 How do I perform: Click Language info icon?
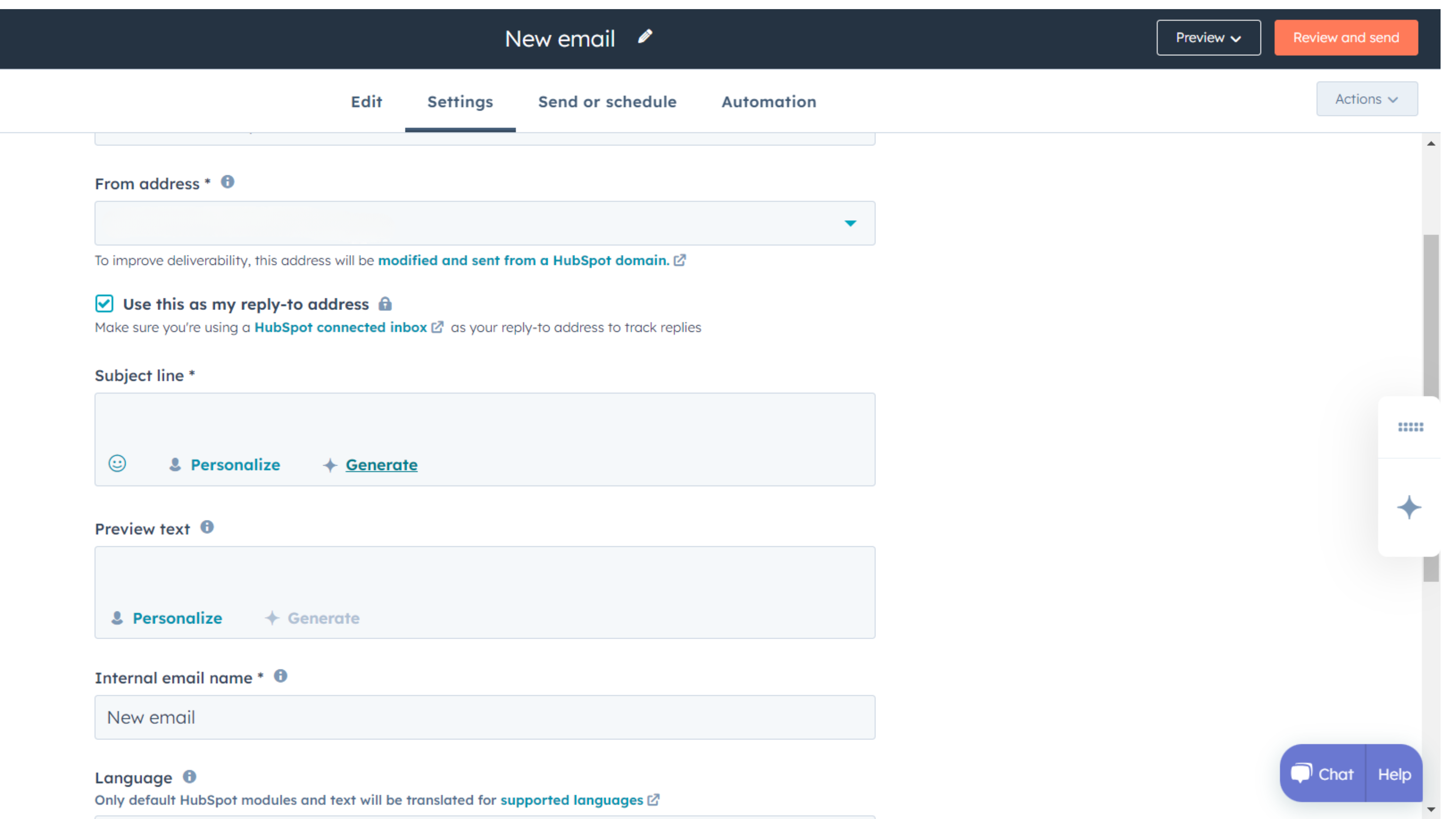point(189,777)
